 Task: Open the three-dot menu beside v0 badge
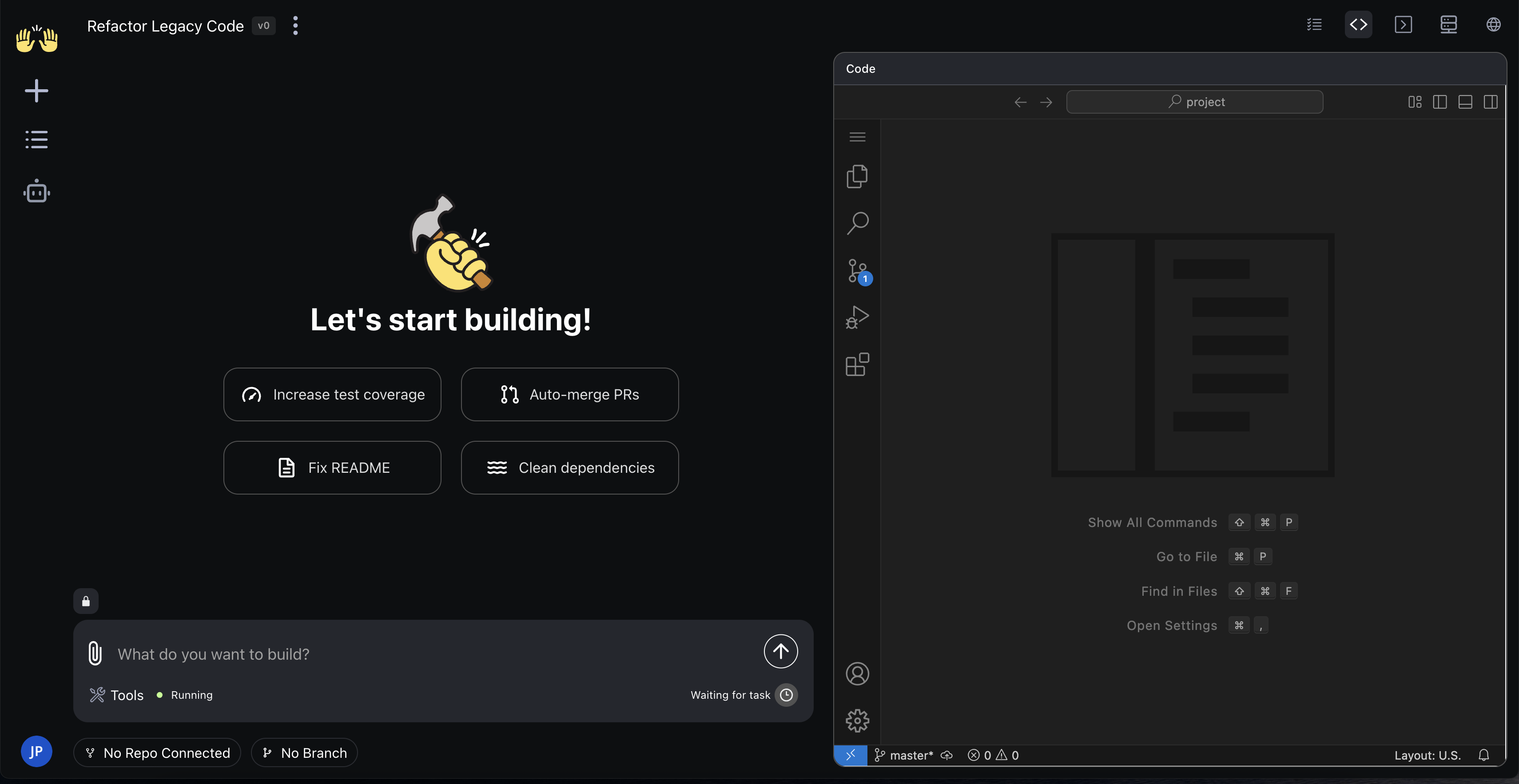pos(295,25)
